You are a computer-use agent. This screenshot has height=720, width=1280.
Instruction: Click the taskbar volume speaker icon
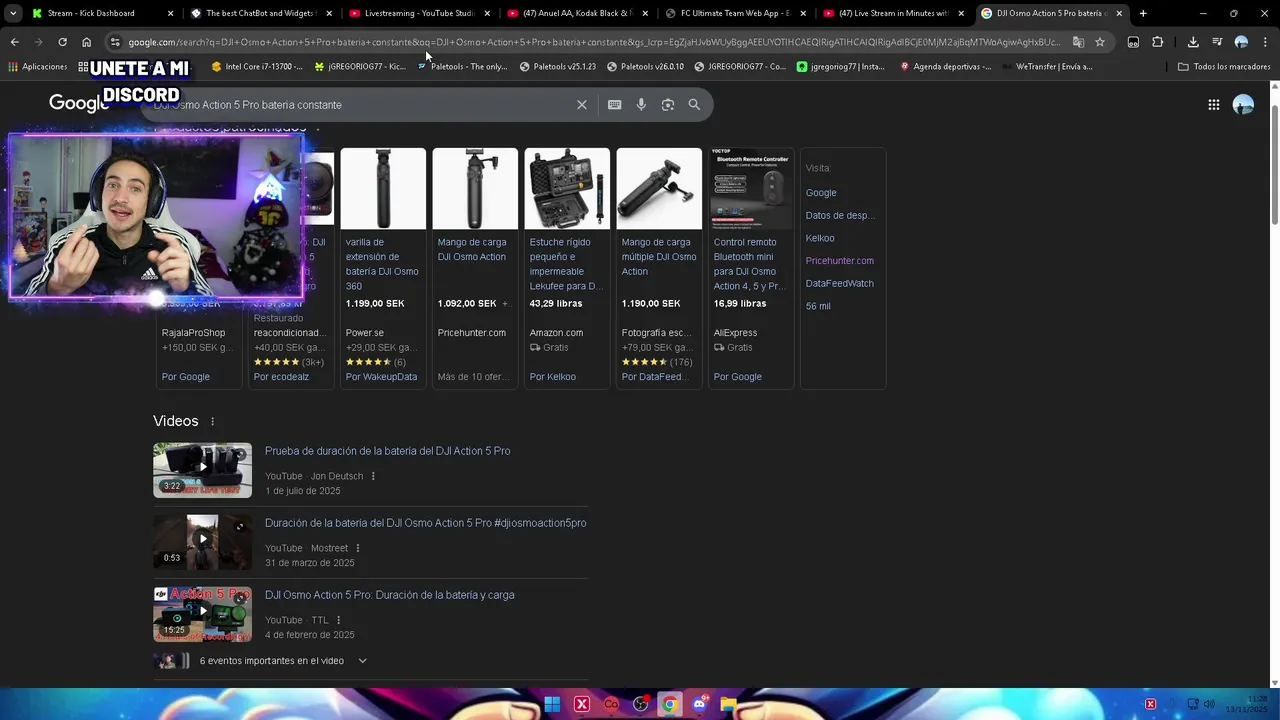pos(1208,704)
